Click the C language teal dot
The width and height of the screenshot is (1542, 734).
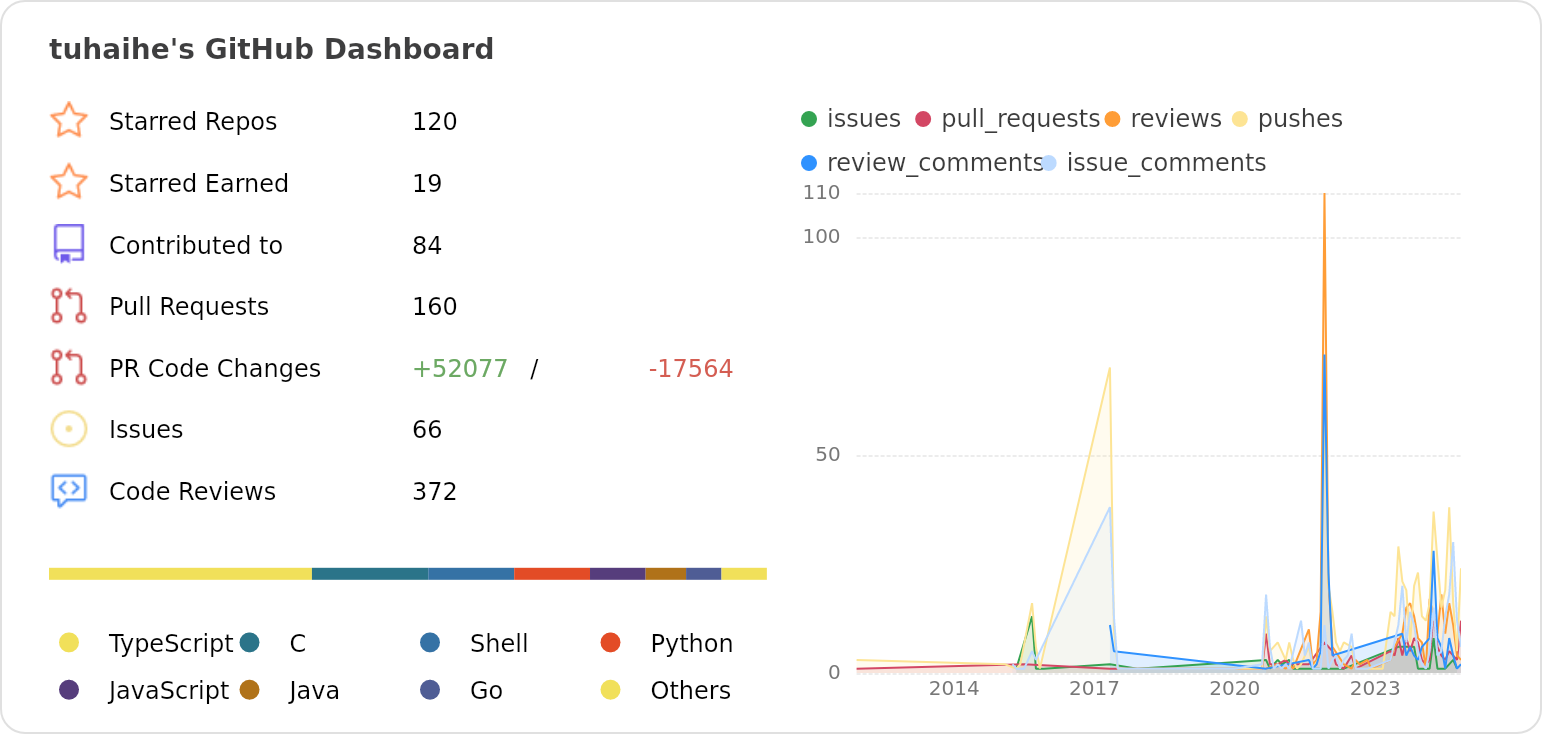[x=250, y=642]
